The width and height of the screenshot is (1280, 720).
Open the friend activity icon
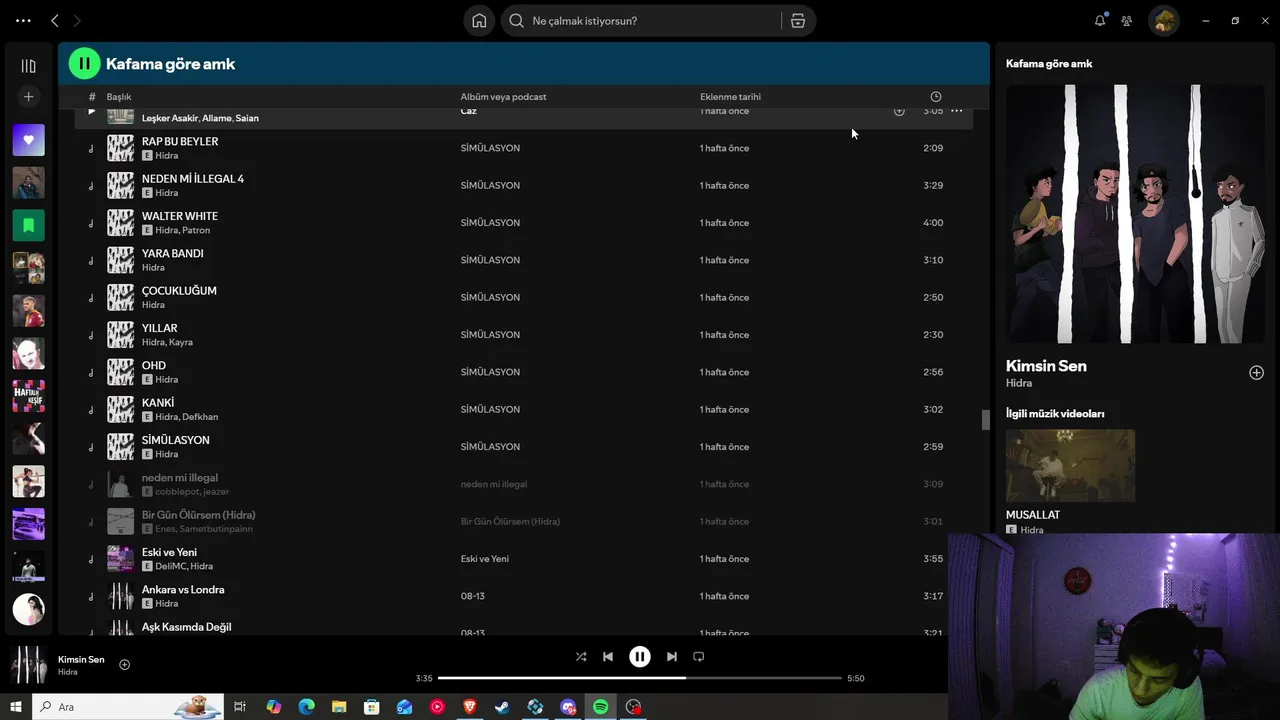coord(1127,20)
